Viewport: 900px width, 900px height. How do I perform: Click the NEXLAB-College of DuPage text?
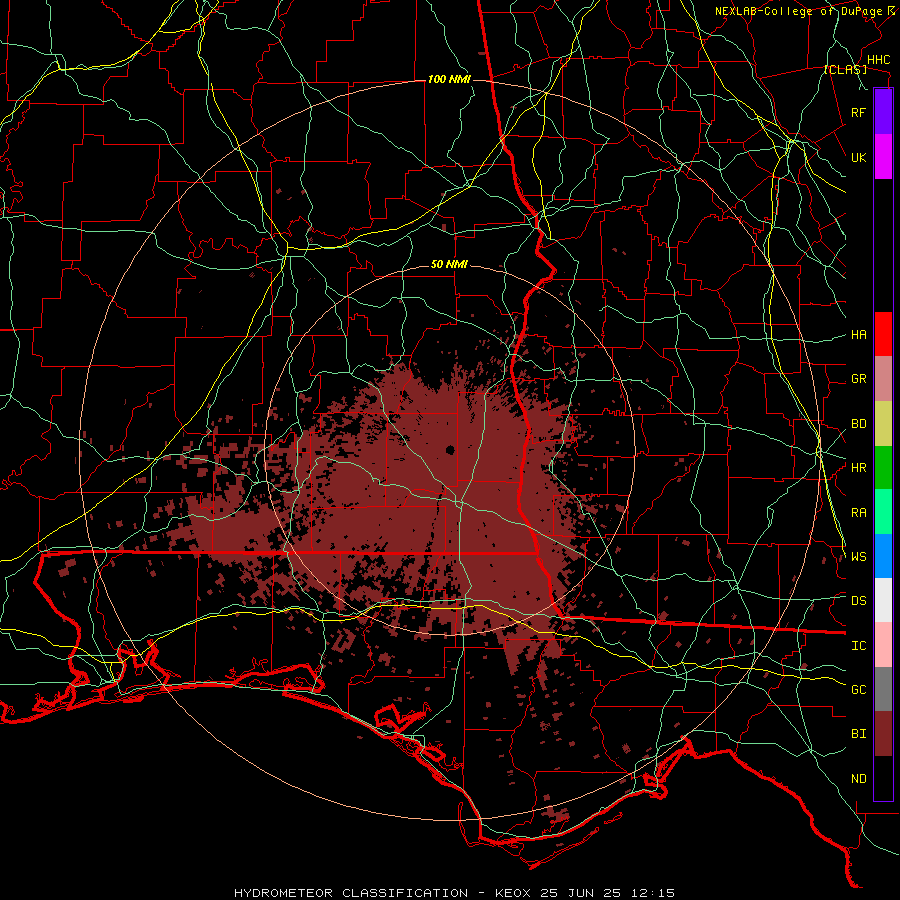[x=801, y=11]
